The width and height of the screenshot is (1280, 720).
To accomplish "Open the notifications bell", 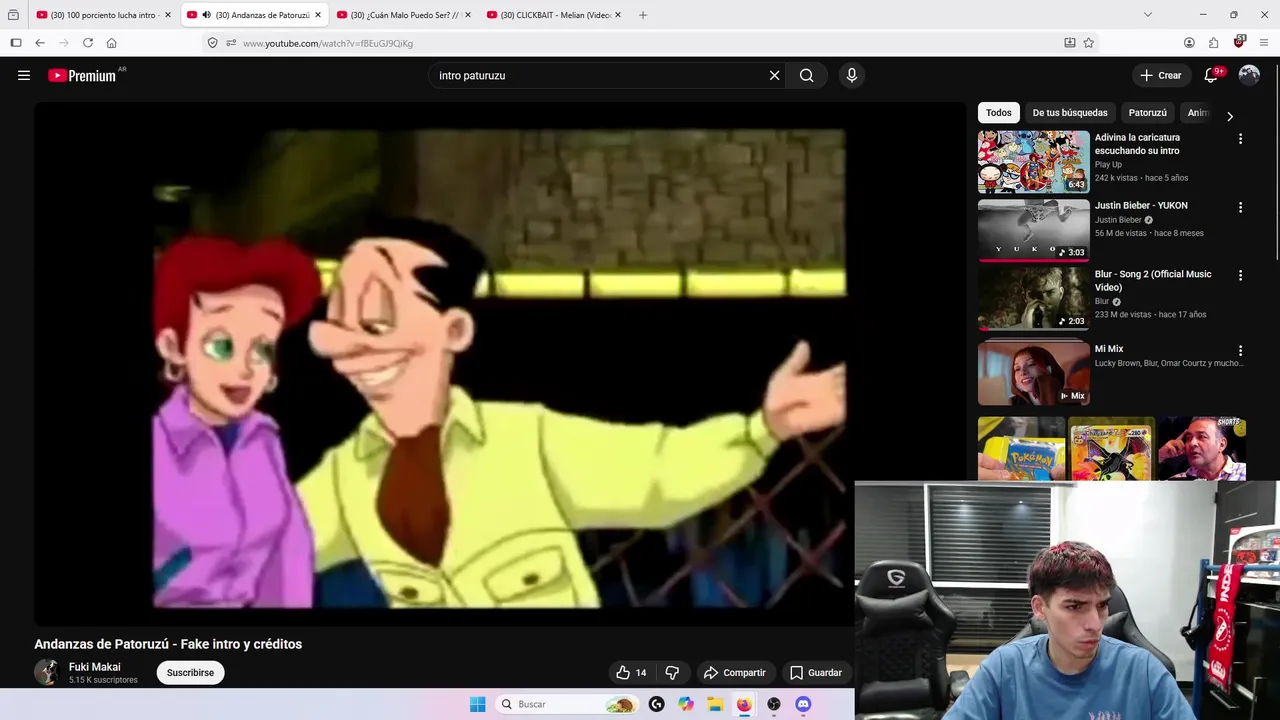I will pyautogui.click(x=1211, y=75).
